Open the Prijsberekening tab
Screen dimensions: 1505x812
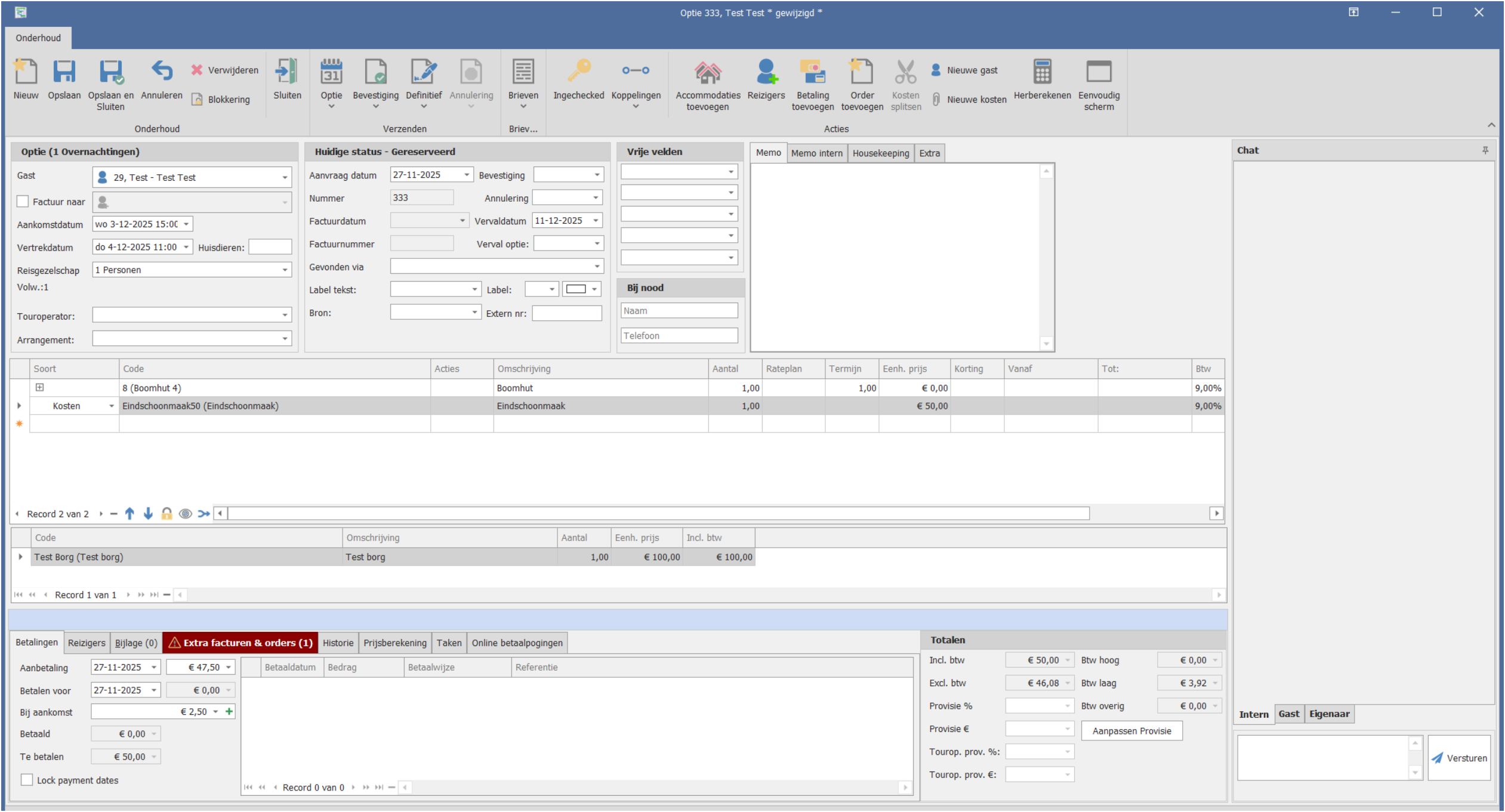[394, 643]
